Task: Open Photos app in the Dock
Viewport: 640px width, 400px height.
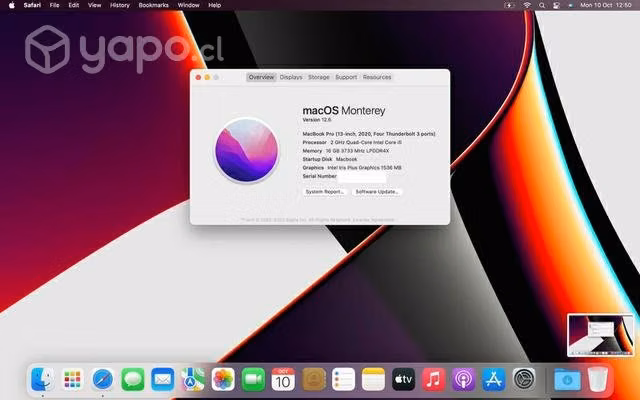Action: 223,379
